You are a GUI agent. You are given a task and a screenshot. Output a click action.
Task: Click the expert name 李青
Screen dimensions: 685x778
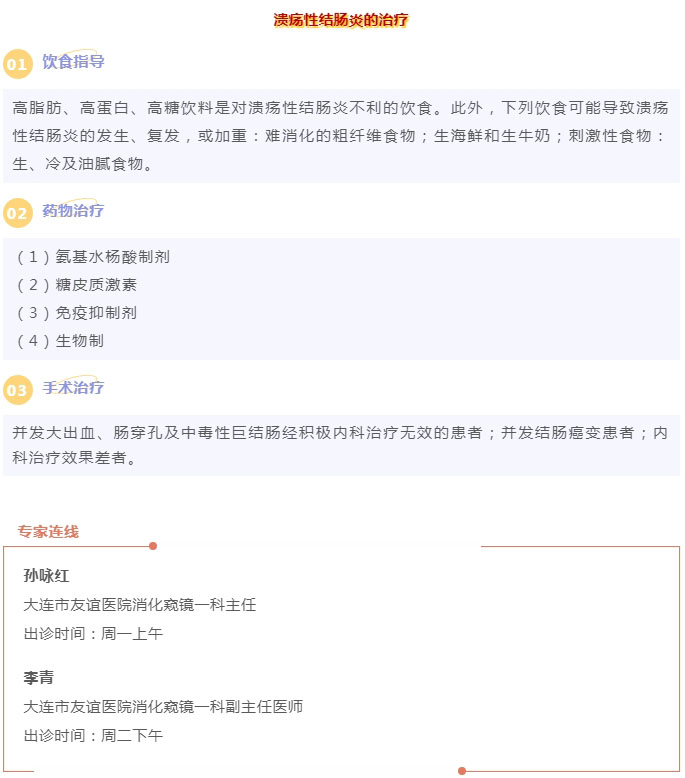click(39, 678)
